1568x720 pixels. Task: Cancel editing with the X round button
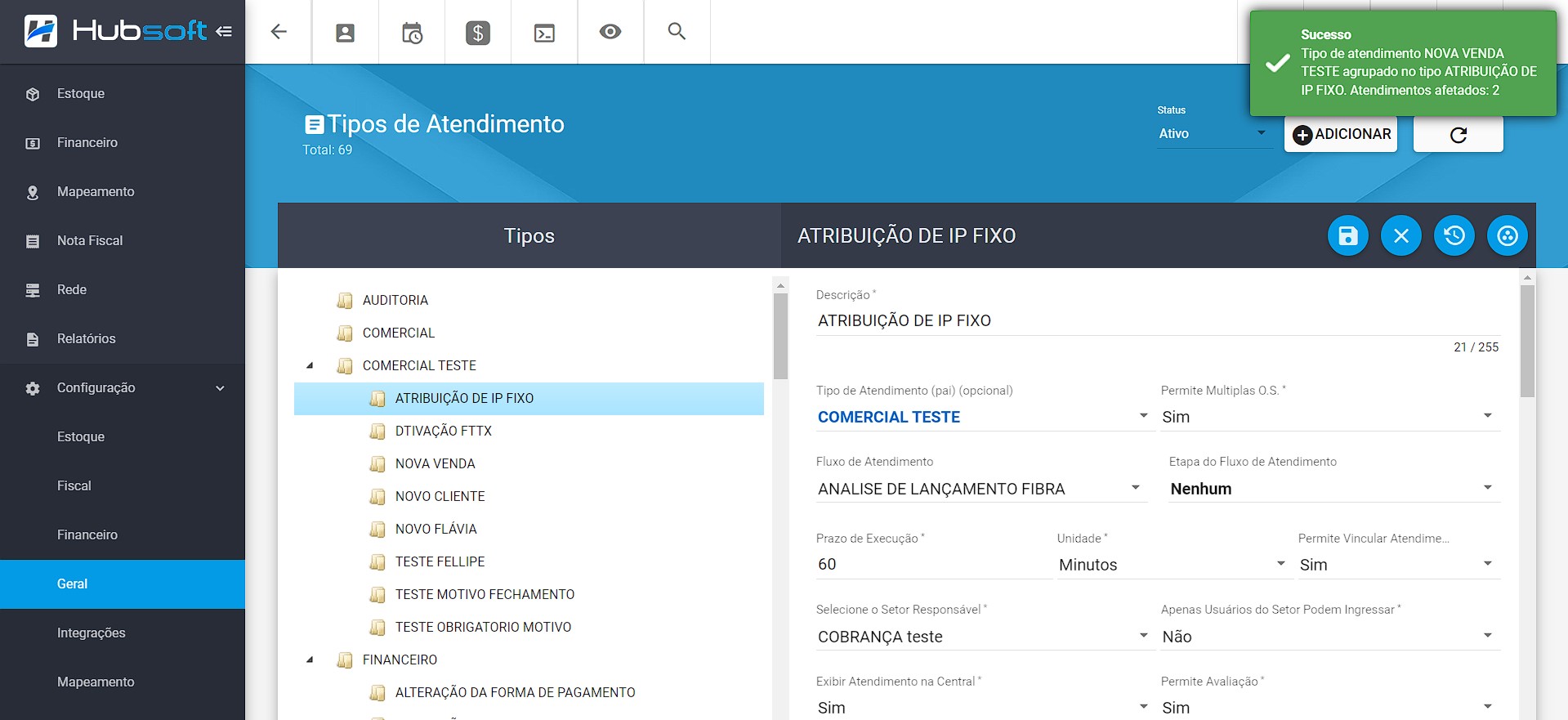click(1401, 236)
